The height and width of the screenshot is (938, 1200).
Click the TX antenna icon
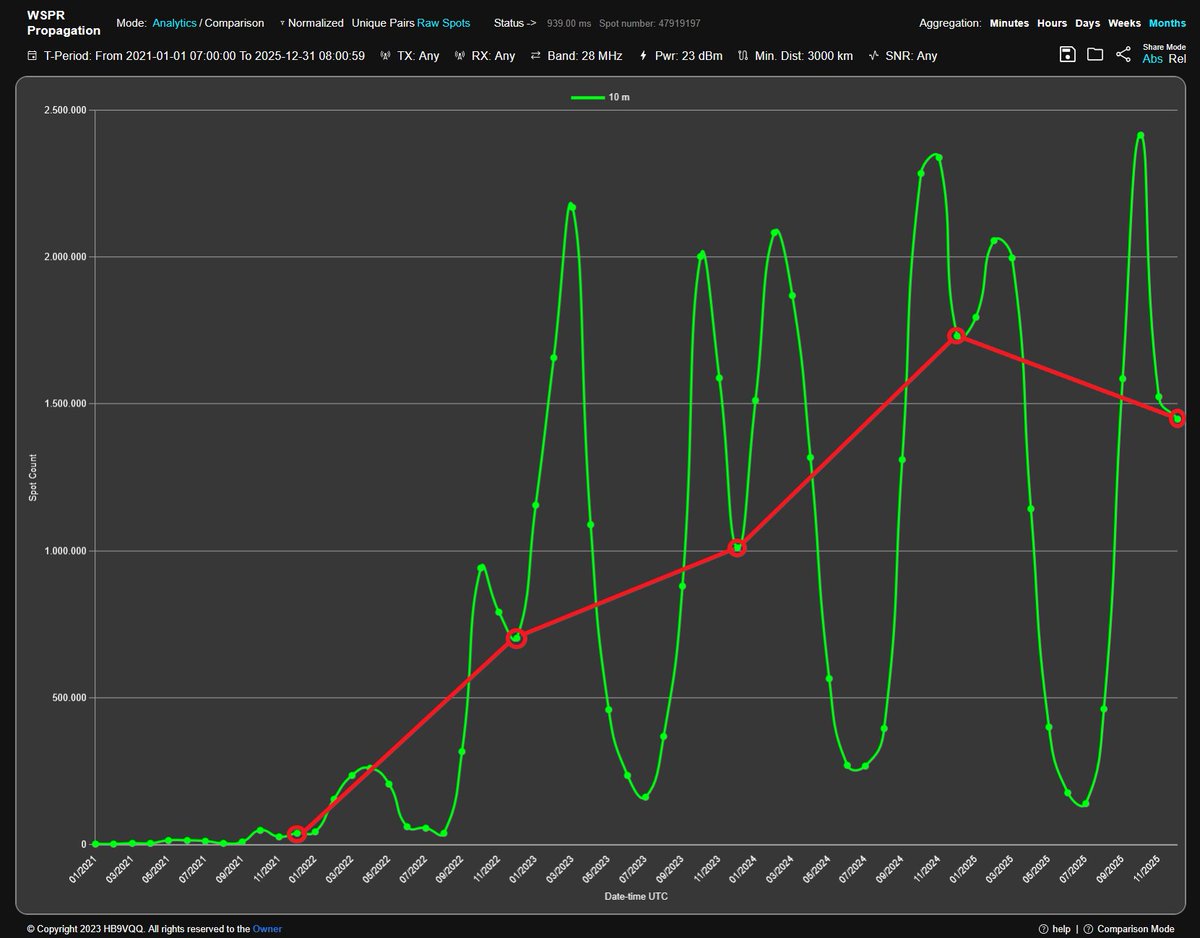386,56
